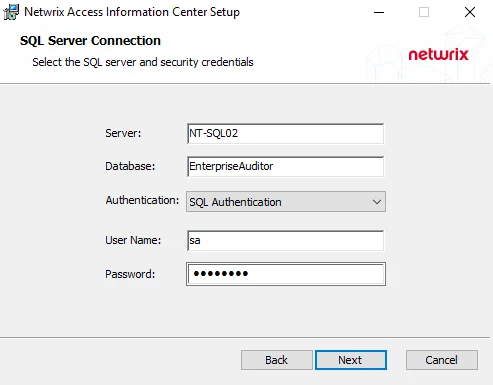The width and height of the screenshot is (493, 385).
Task: Click the window title text
Action: point(132,12)
